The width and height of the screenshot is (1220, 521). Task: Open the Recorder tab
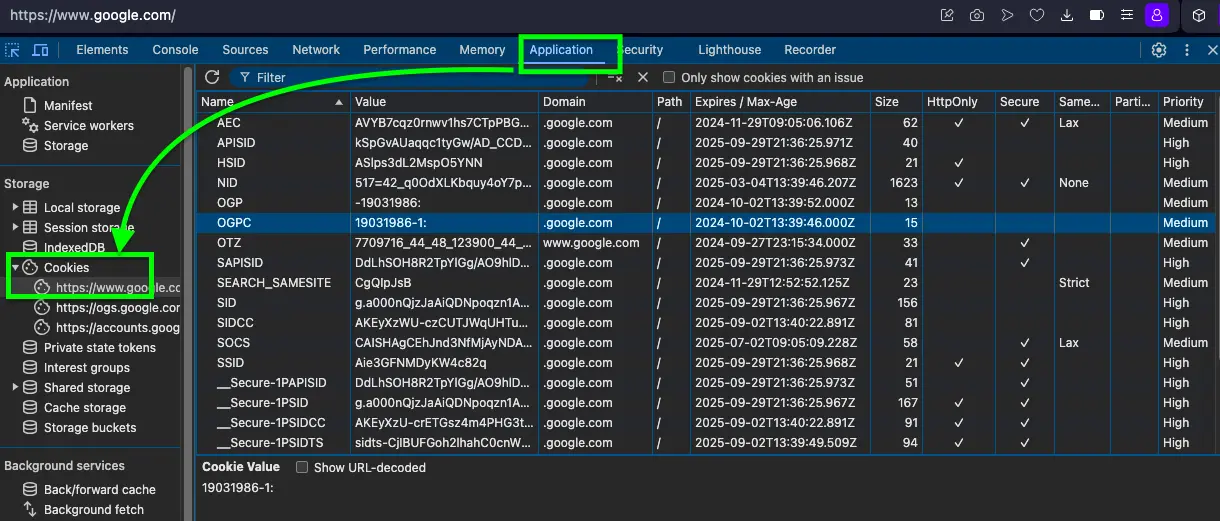pyautogui.click(x=810, y=50)
